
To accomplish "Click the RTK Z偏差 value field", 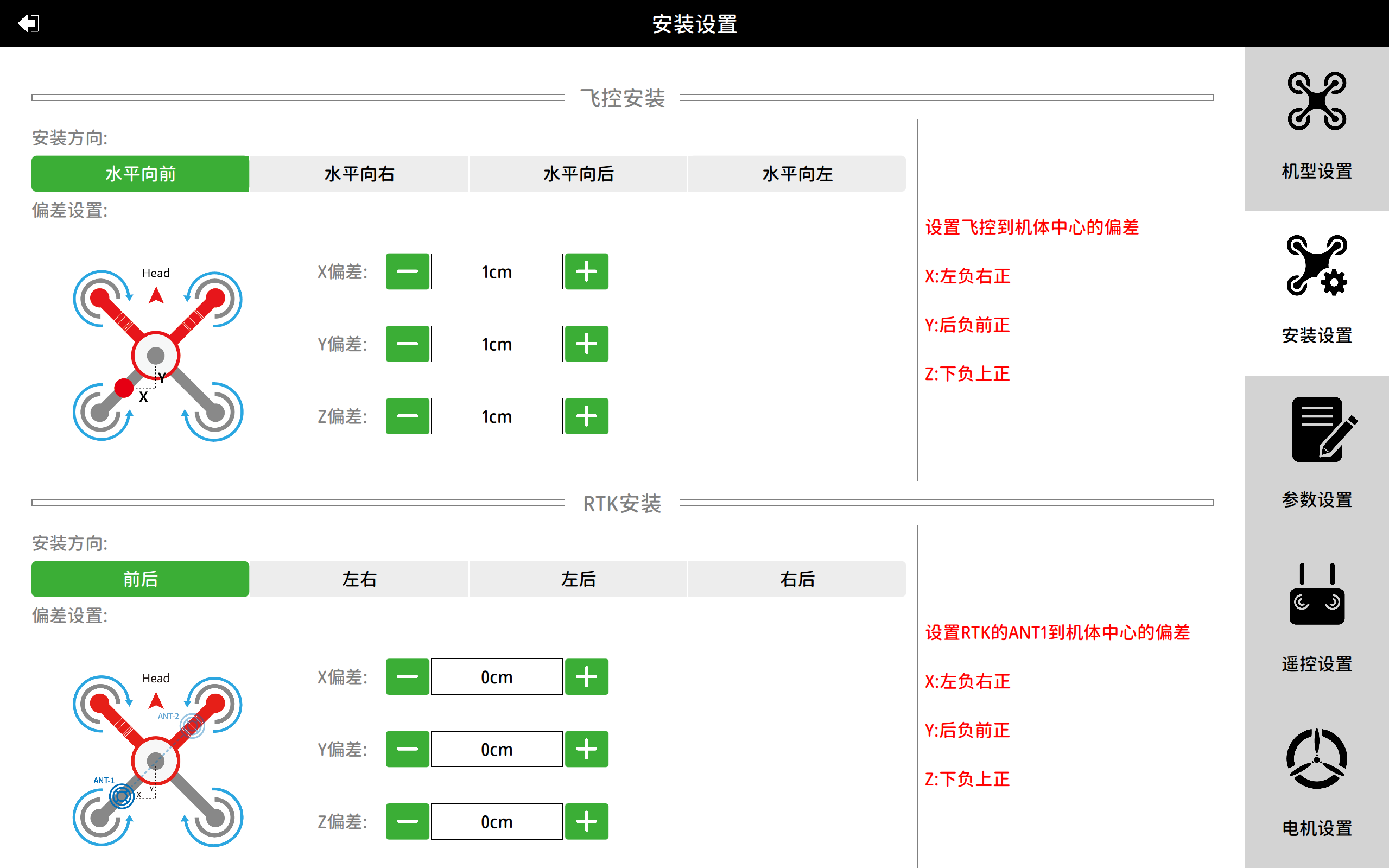I will [497, 821].
